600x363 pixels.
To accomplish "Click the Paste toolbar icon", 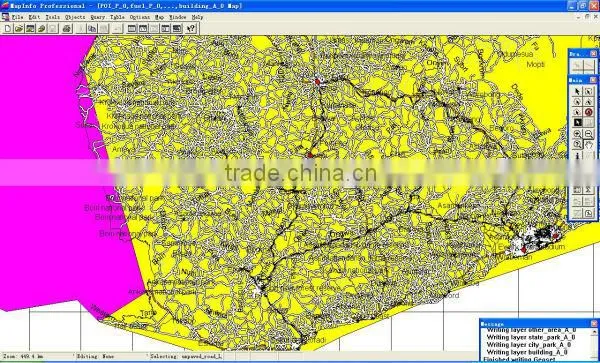I will 103,28.
